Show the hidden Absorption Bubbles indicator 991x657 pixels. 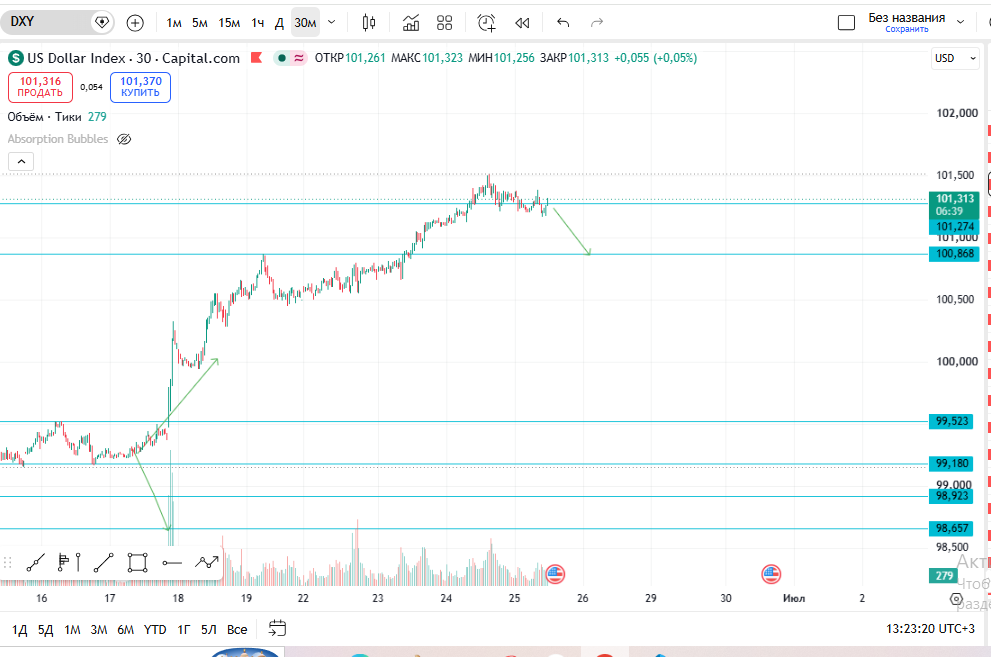[x=124, y=139]
